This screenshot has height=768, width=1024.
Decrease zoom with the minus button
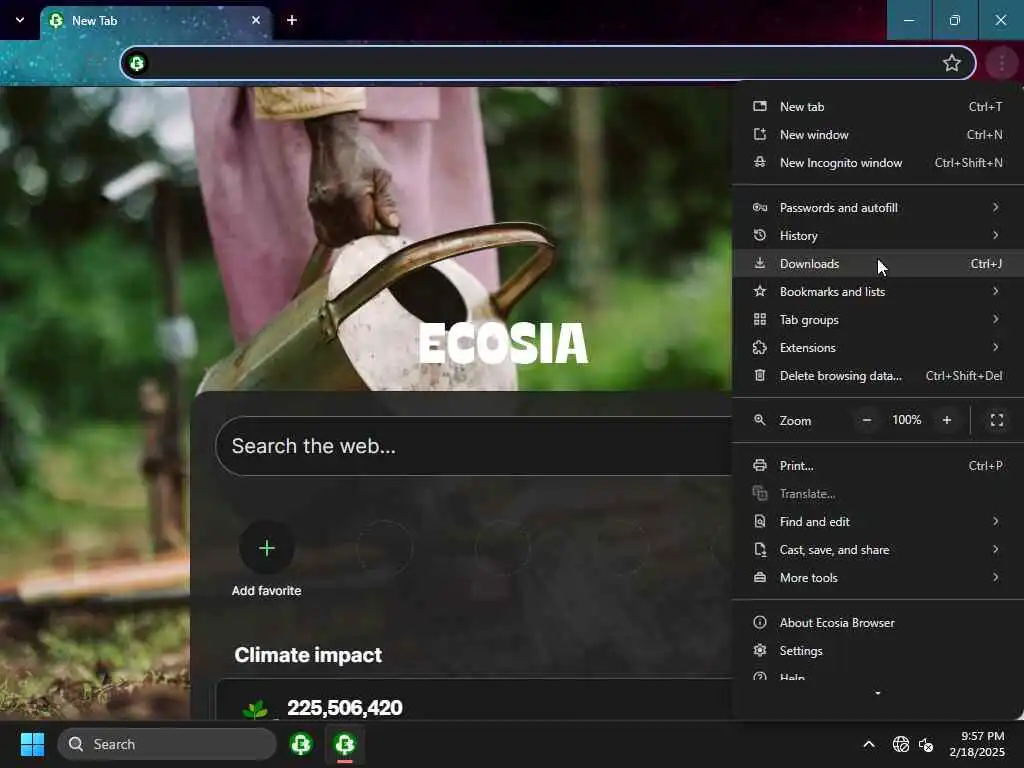867,420
